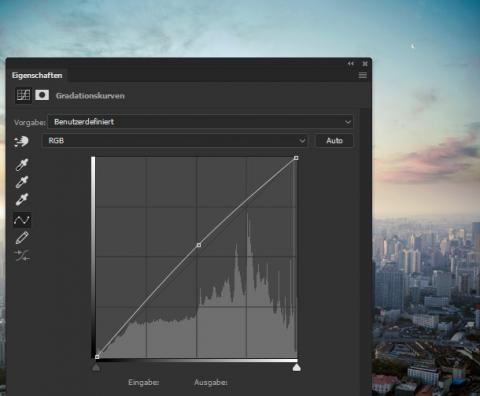The width and height of the screenshot is (480, 396).
Task: Activate the edit points curve tool
Action: tap(22, 220)
